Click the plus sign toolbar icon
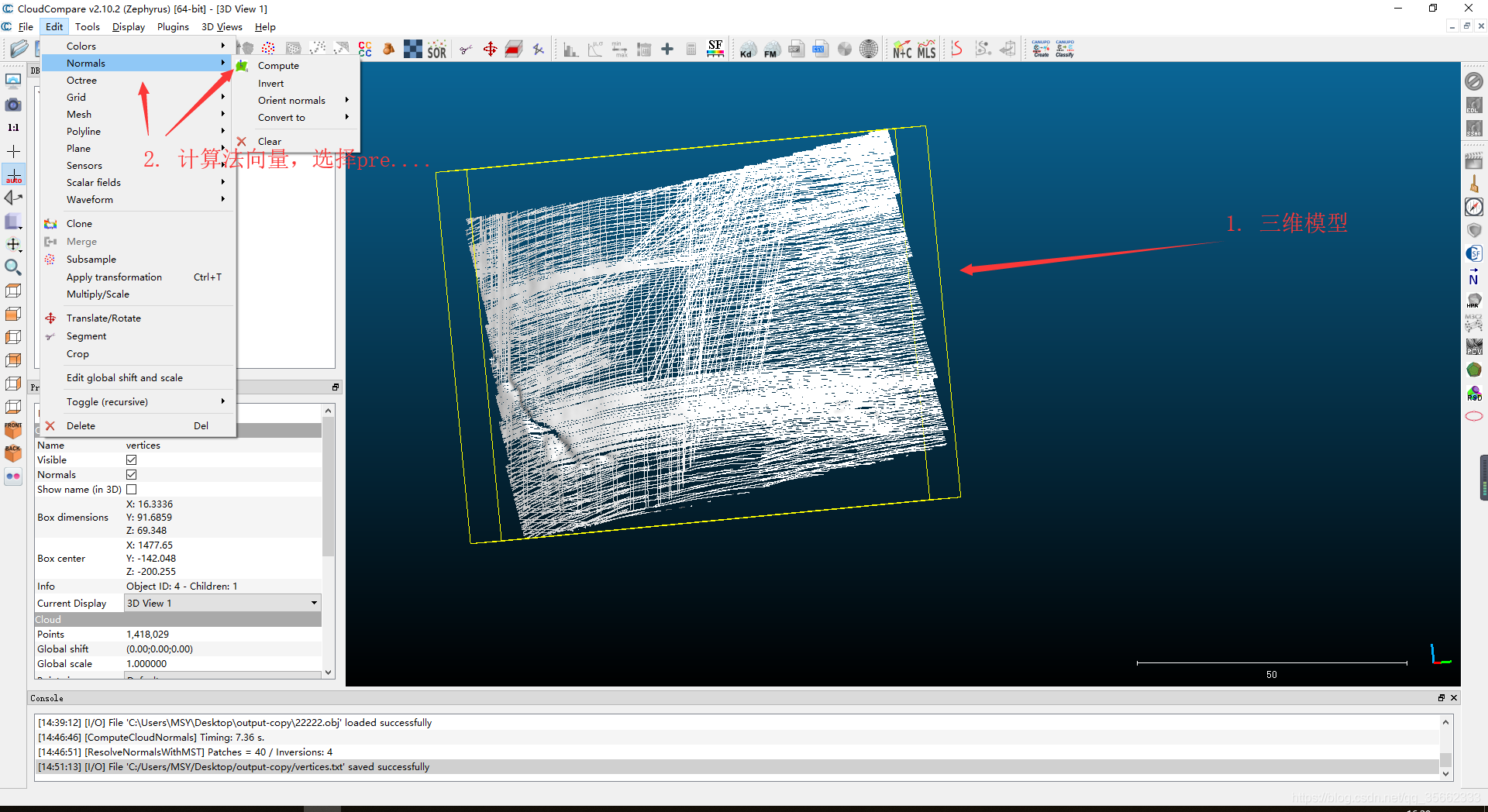This screenshot has height=812, width=1488. [667, 50]
